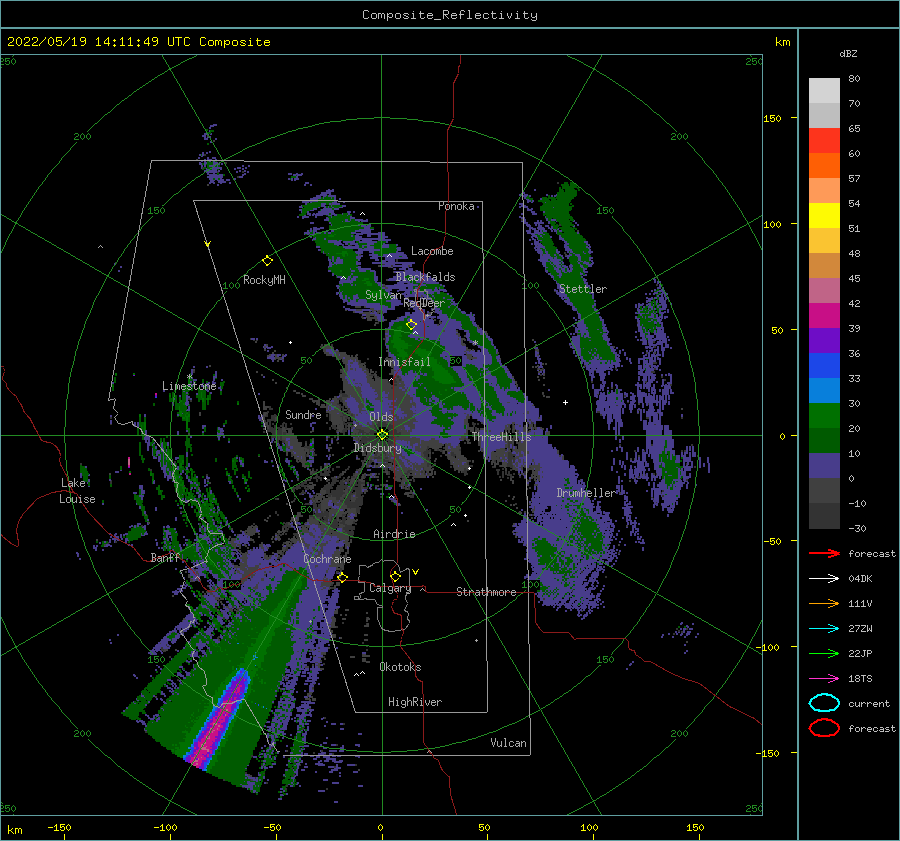Image resolution: width=900 pixels, height=841 pixels.
Task: Click the Lake Louise label
Action: pos(77,491)
